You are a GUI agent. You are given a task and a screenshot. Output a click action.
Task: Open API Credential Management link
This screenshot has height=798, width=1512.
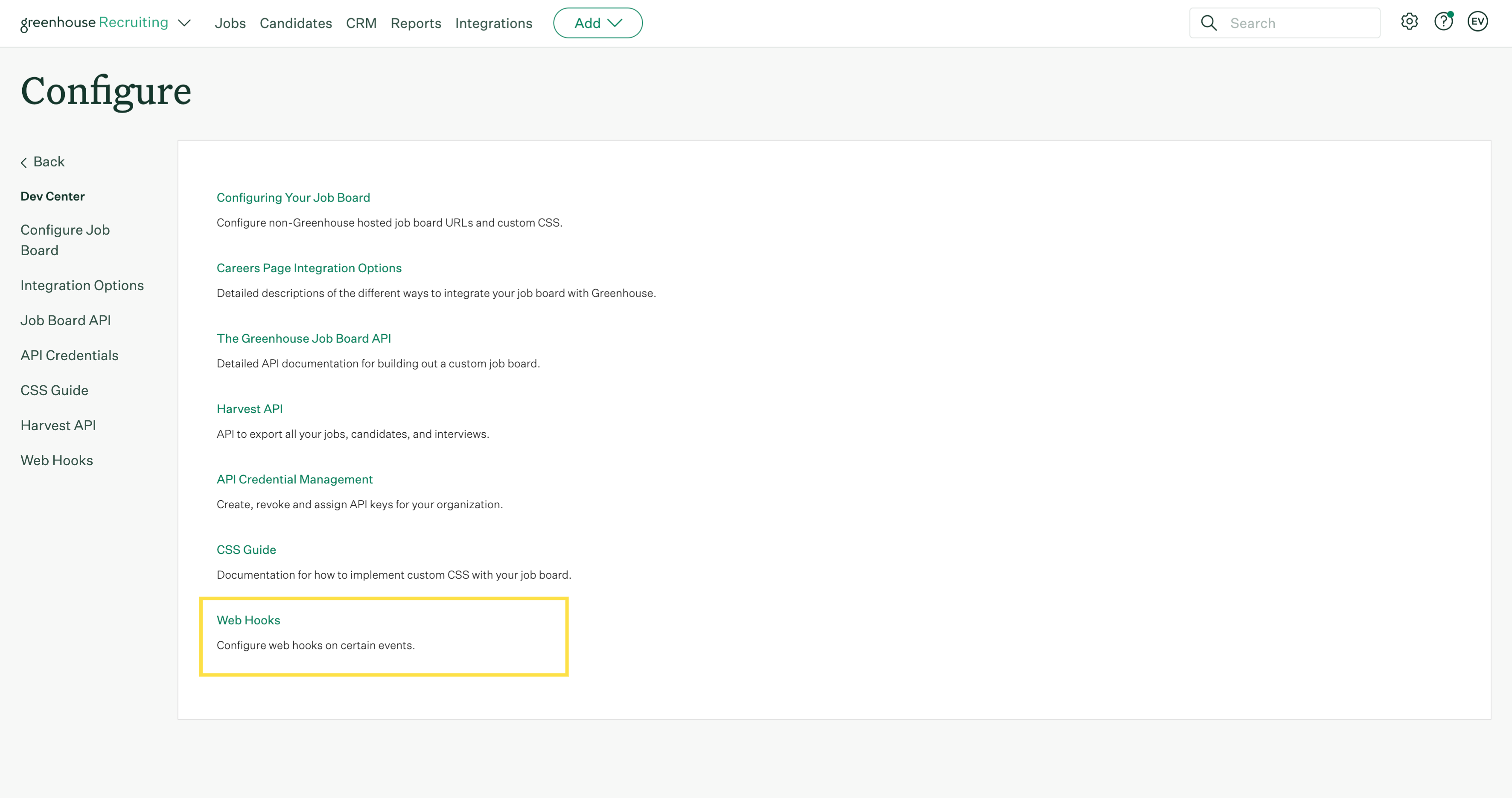(x=294, y=479)
